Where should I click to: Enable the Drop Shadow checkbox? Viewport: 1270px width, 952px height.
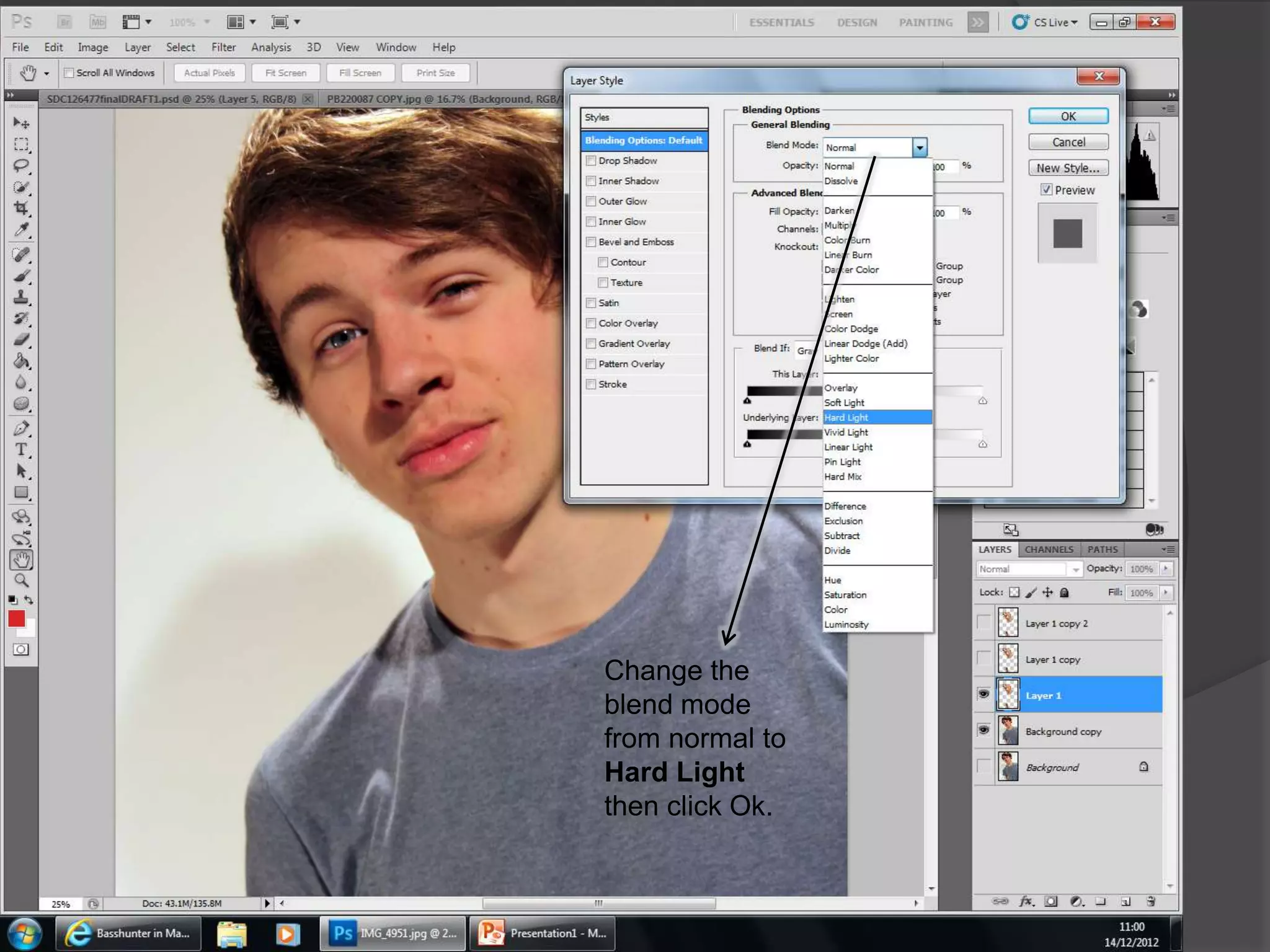pos(591,161)
